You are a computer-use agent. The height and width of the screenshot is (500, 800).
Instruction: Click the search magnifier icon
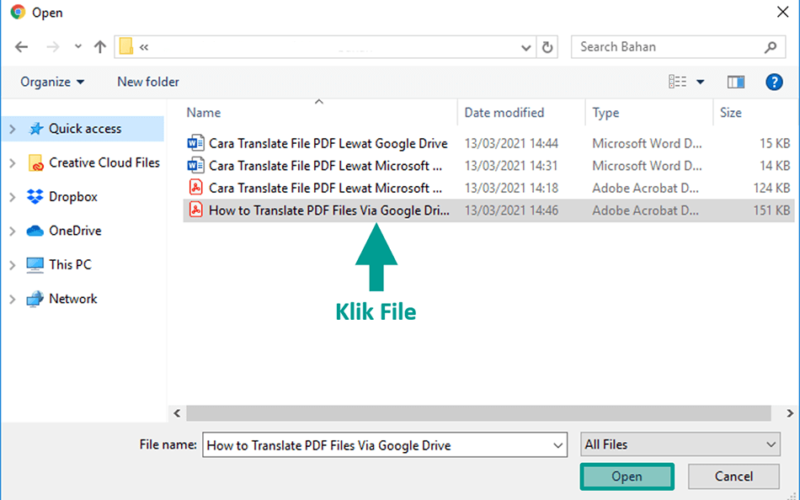click(770, 47)
